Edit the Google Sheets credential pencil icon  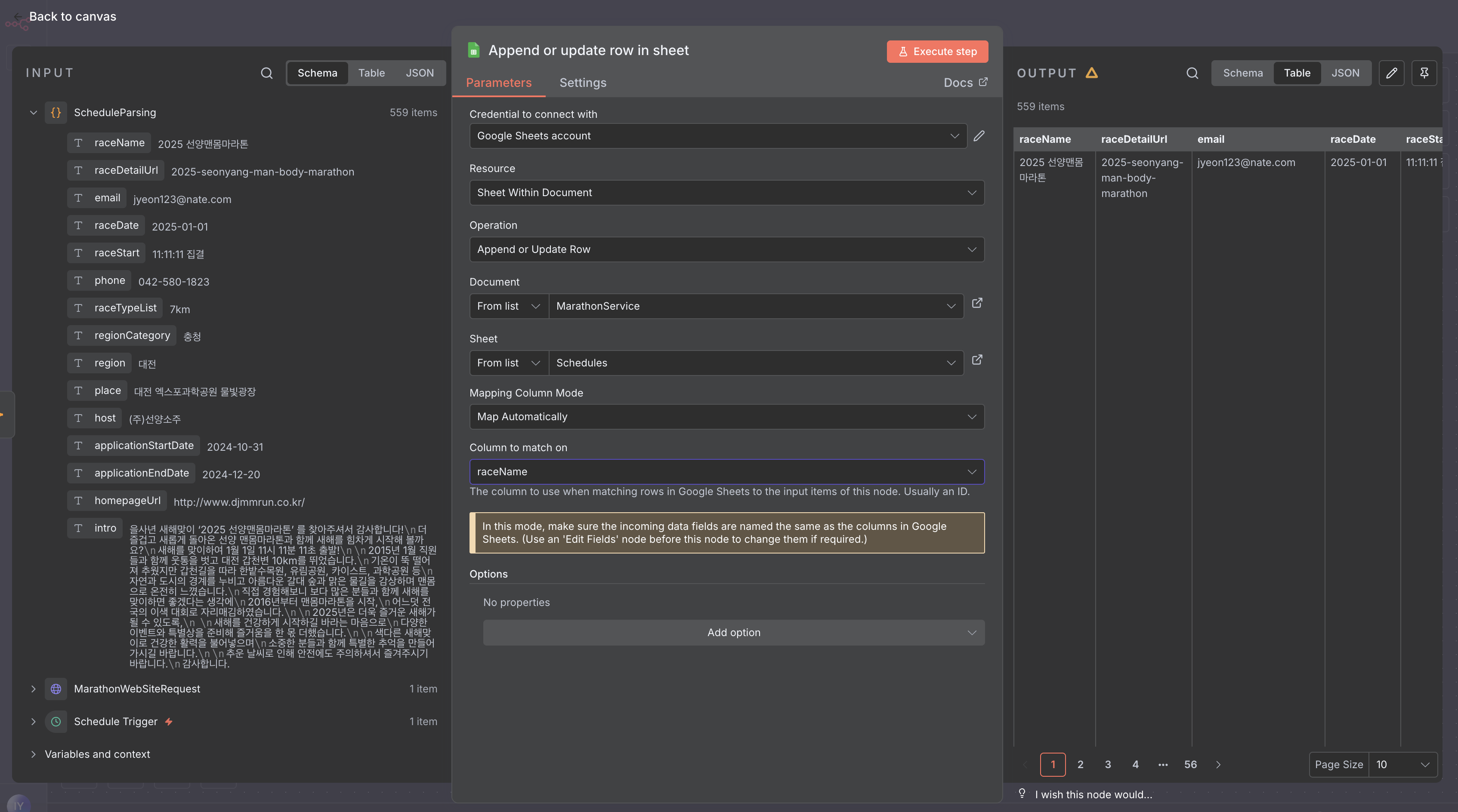(x=979, y=136)
